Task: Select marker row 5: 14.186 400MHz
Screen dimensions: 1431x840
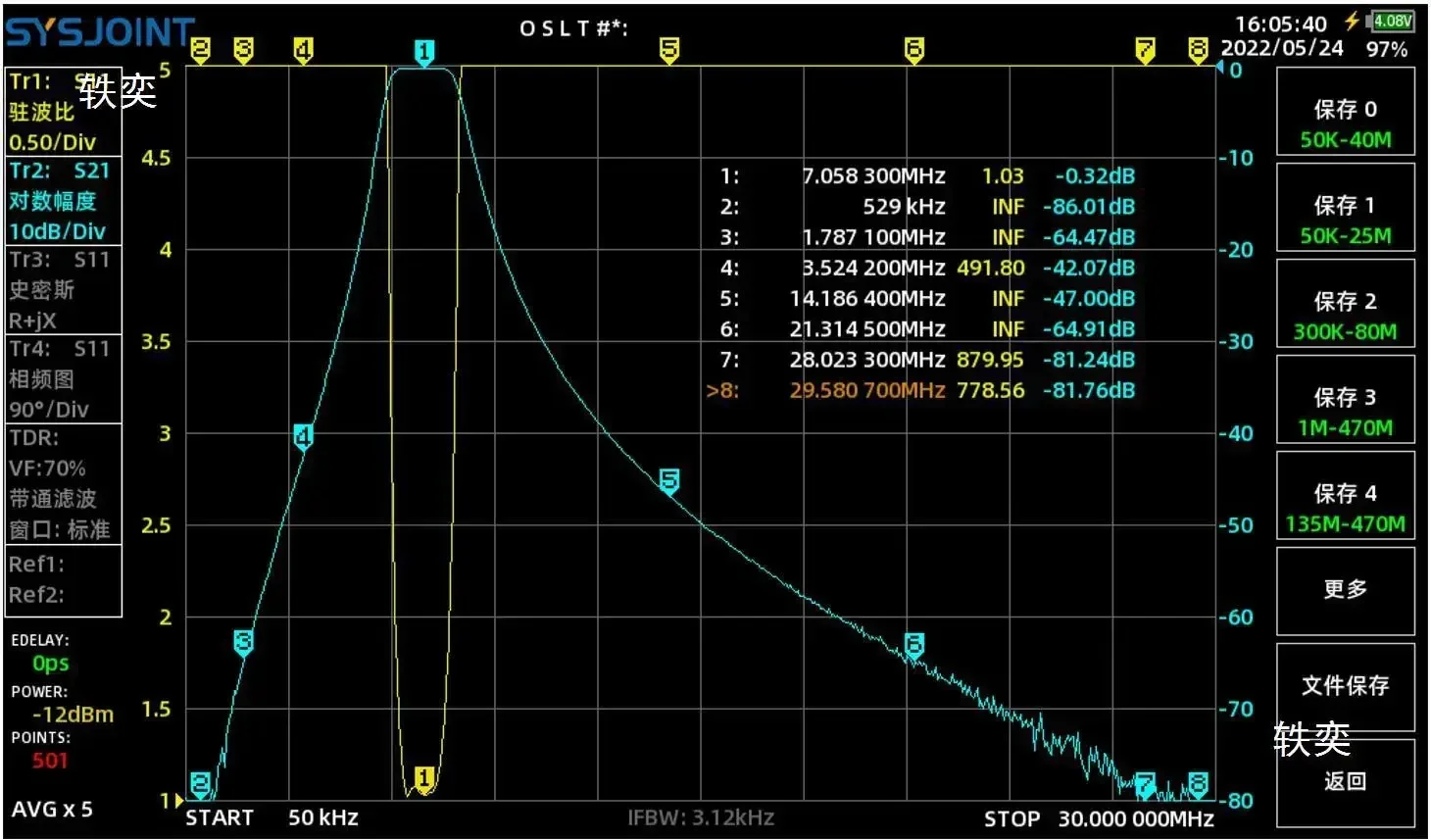Action: (x=927, y=299)
